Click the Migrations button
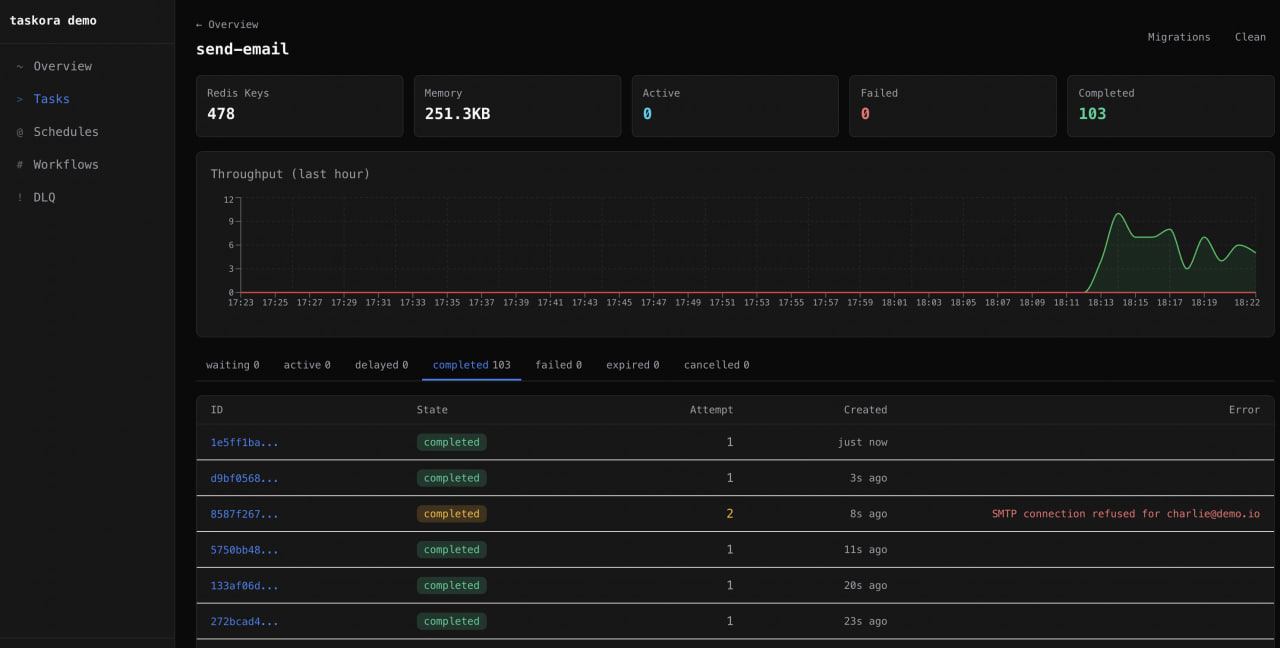 click(1178, 37)
